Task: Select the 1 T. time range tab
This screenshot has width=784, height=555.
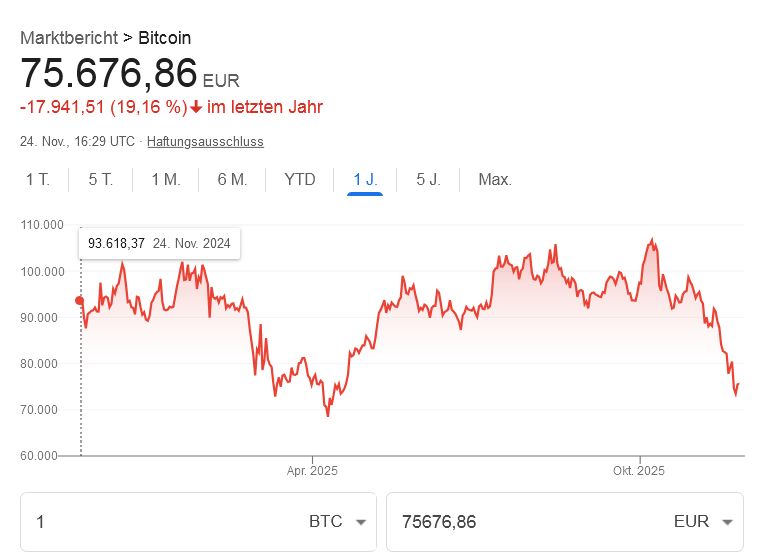Action: [x=38, y=180]
